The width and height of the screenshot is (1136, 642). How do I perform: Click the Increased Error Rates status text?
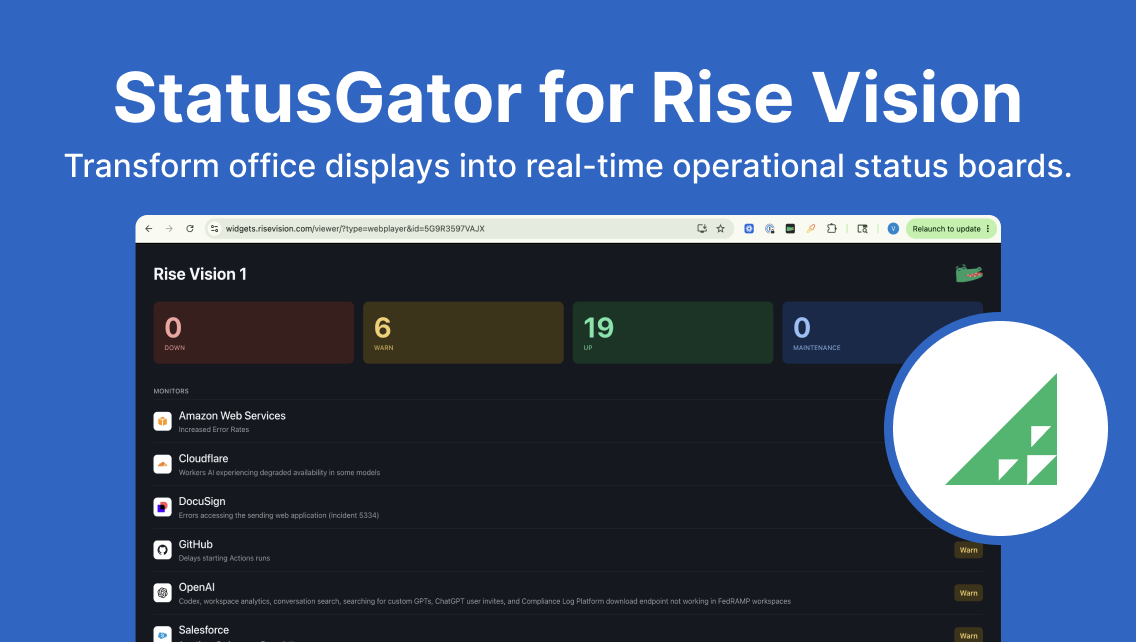click(214, 430)
